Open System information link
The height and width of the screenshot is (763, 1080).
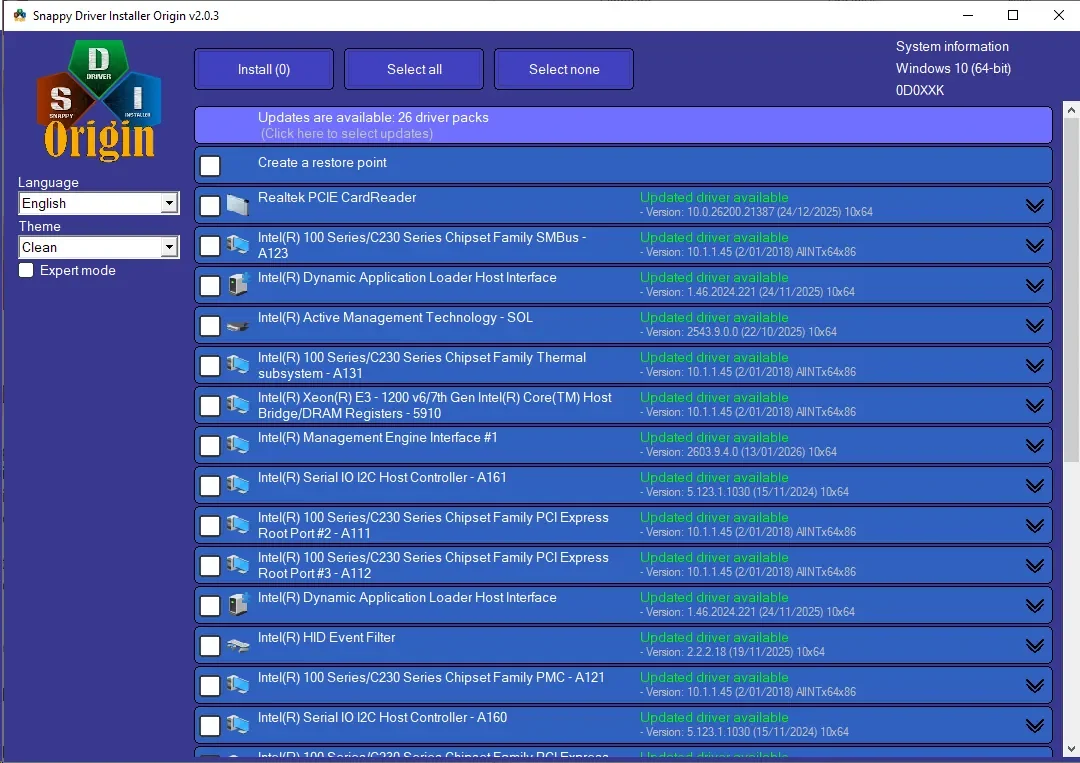952,46
